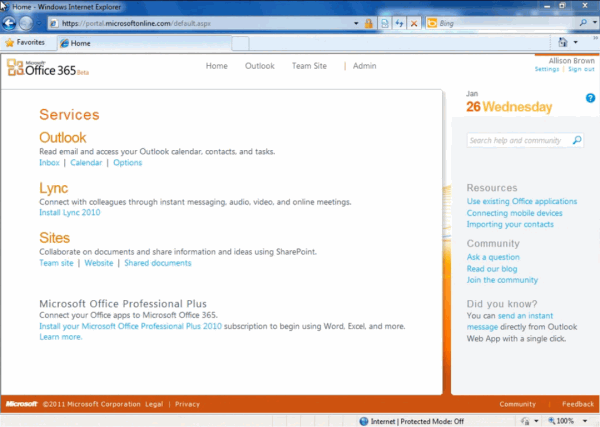Image resolution: width=600 pixels, height=427 pixels.
Task: Click Install Lync 2010 link
Action: point(70,212)
